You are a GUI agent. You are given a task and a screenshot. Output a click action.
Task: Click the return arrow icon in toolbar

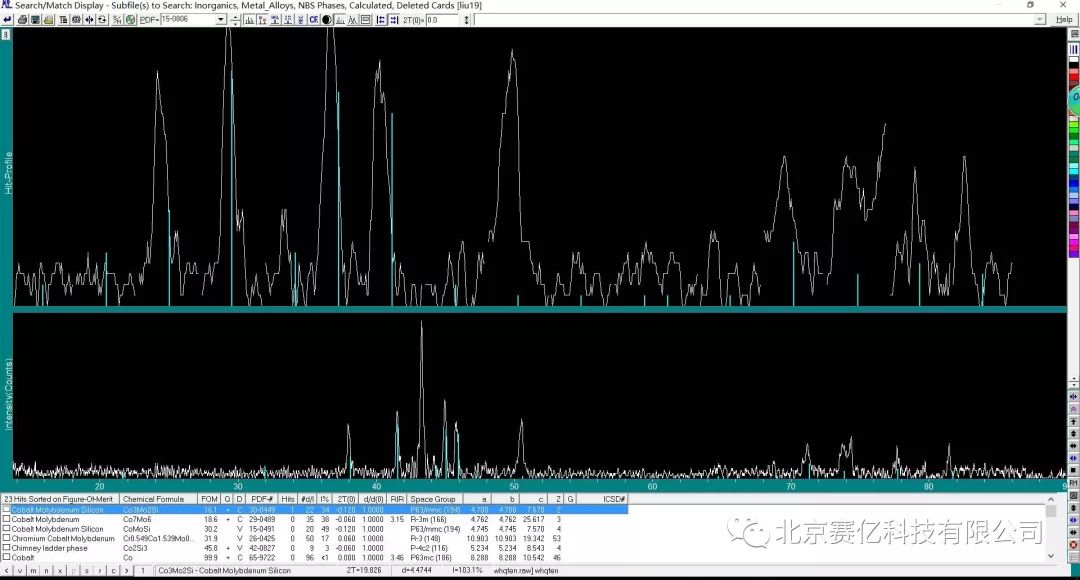pos(7,20)
